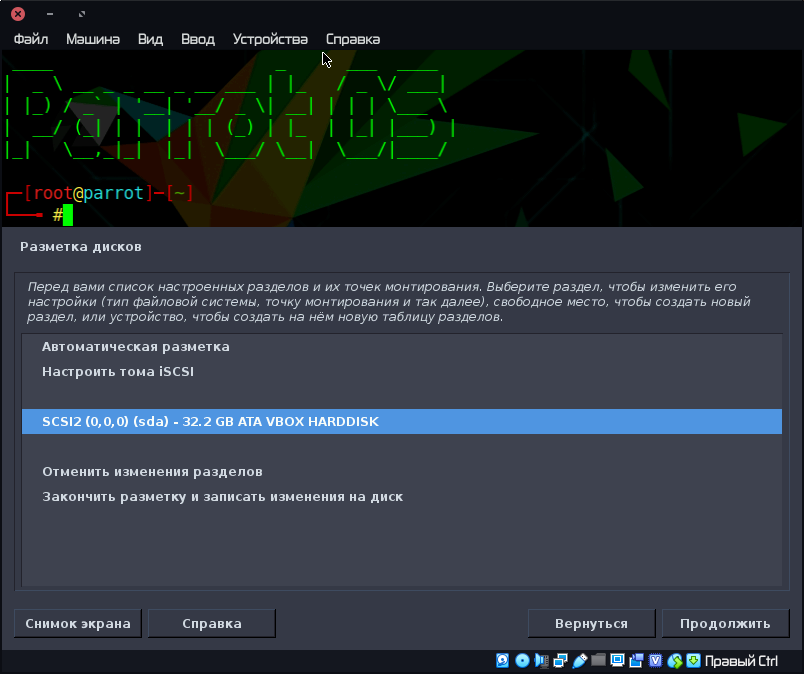Screen dimensions: 804x674
Task: Open the audio settings status icon
Action: (541, 661)
